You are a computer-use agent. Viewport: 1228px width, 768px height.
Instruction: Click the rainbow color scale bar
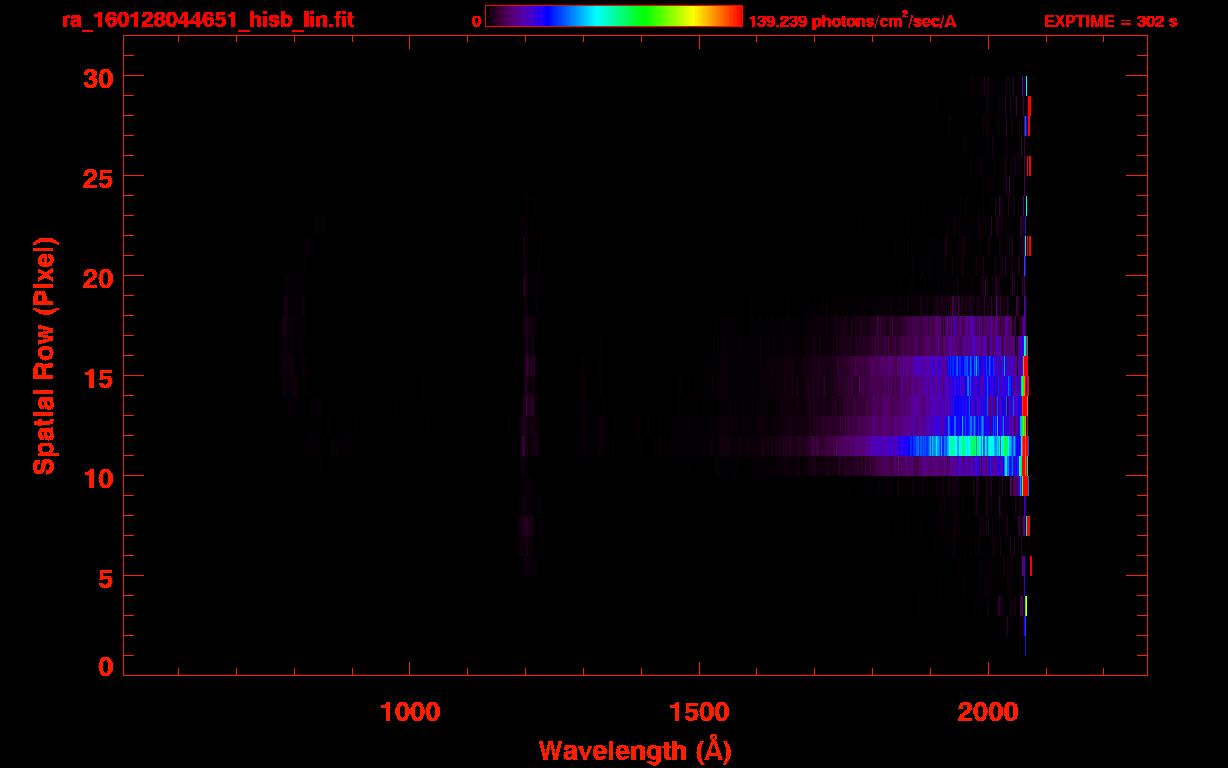point(614,16)
